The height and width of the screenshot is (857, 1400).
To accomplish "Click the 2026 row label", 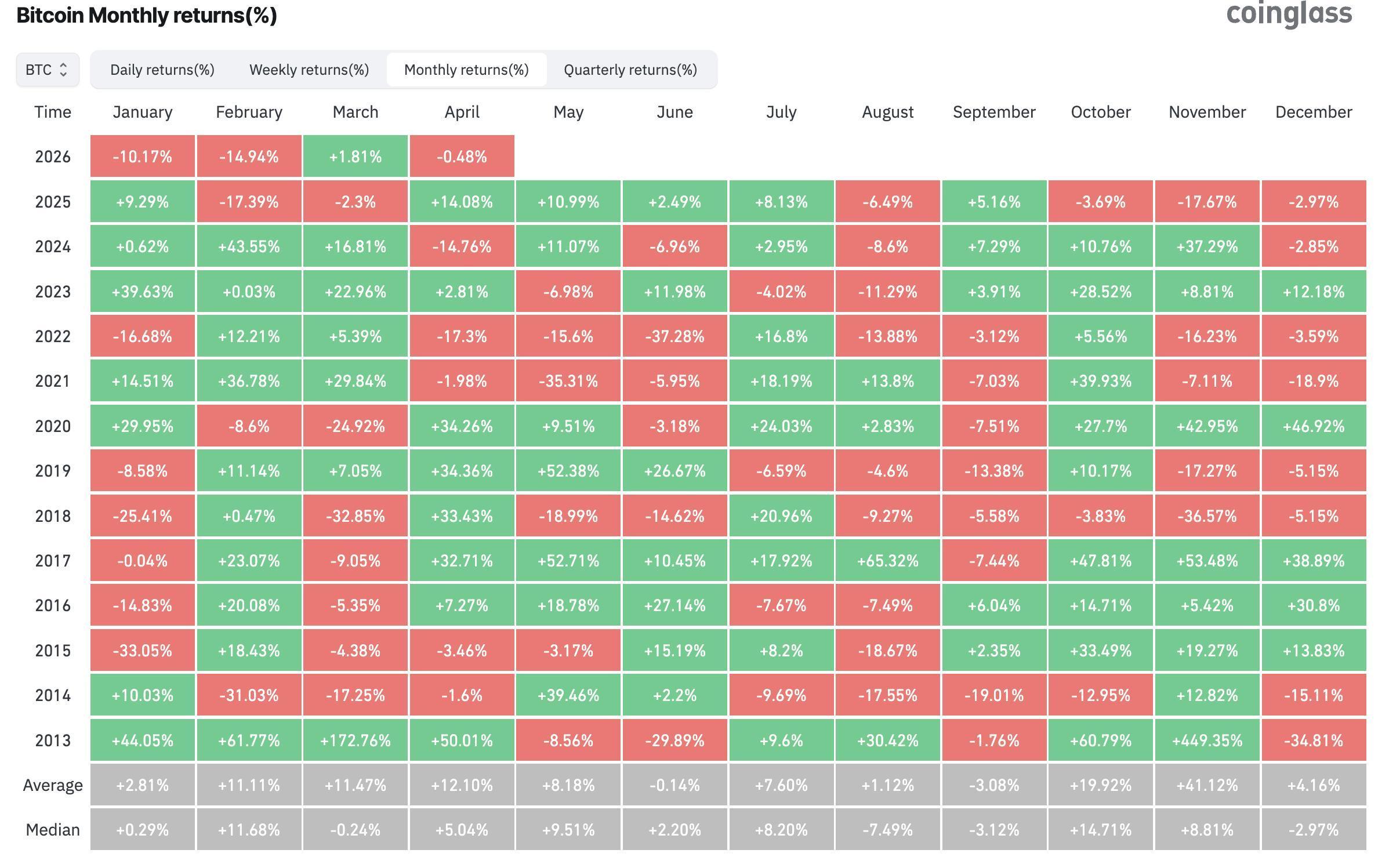I will click(52, 156).
